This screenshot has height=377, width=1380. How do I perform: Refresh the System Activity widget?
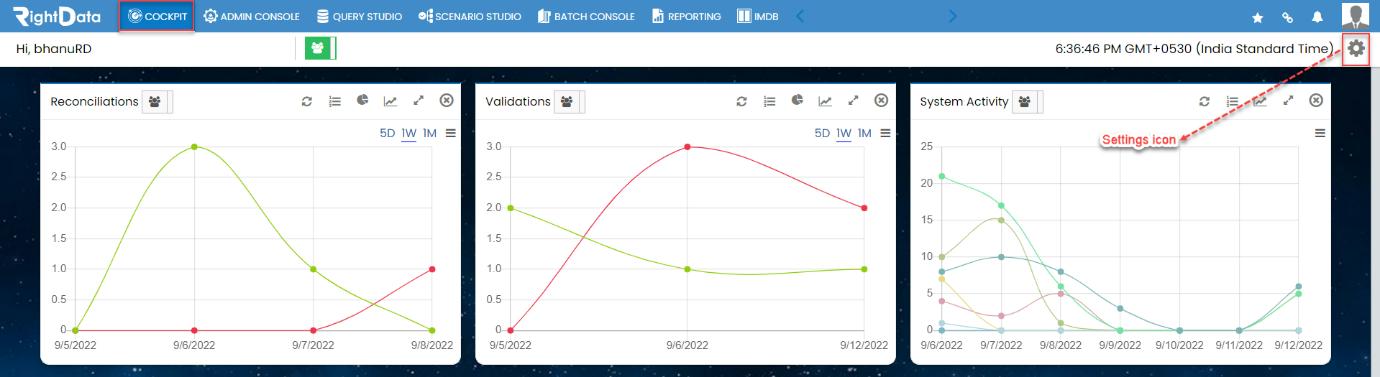click(x=1205, y=101)
